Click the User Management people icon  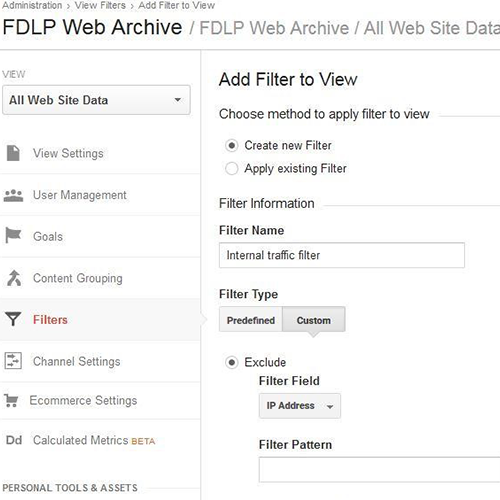click(13, 195)
